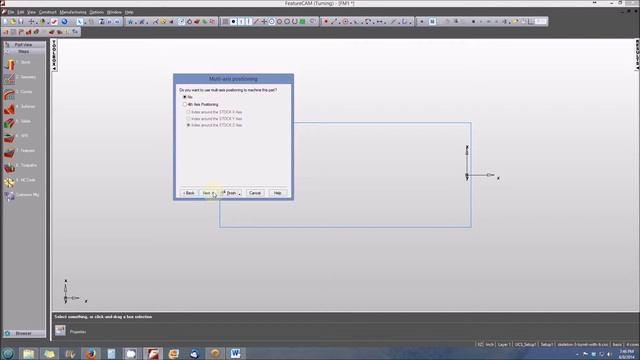Click the UCS_Setup1 status bar entry
This screenshot has height=360, width=640.
point(525,345)
